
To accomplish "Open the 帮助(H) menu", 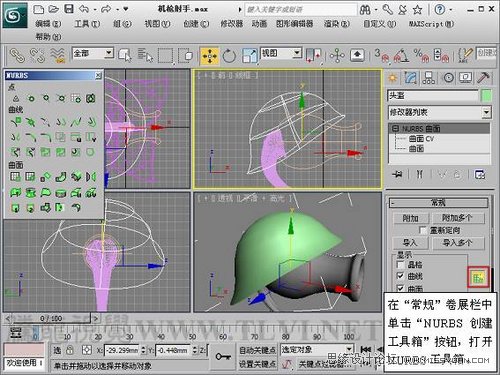I will tap(48, 36).
